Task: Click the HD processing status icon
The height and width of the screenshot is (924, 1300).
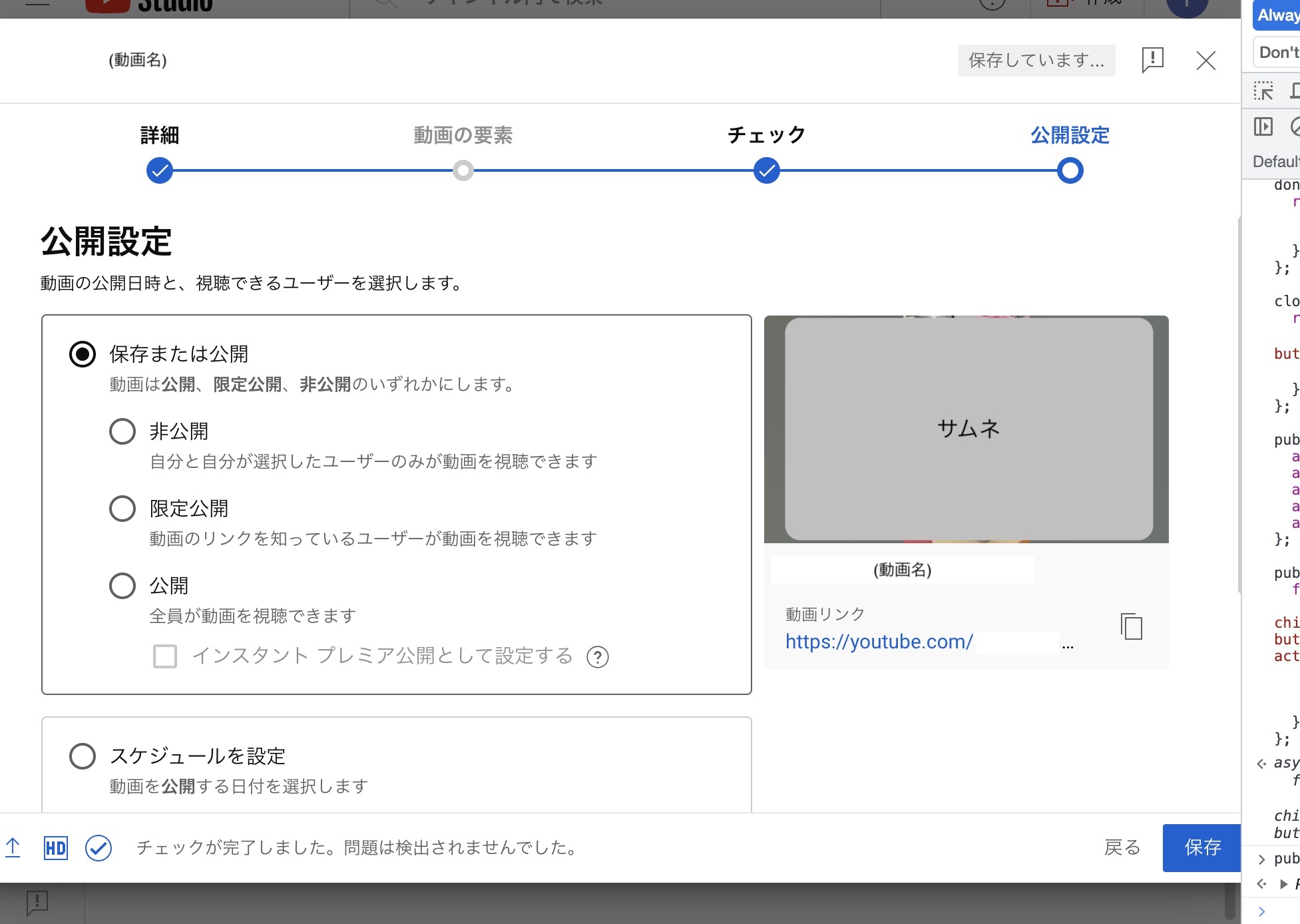Action: [x=56, y=847]
